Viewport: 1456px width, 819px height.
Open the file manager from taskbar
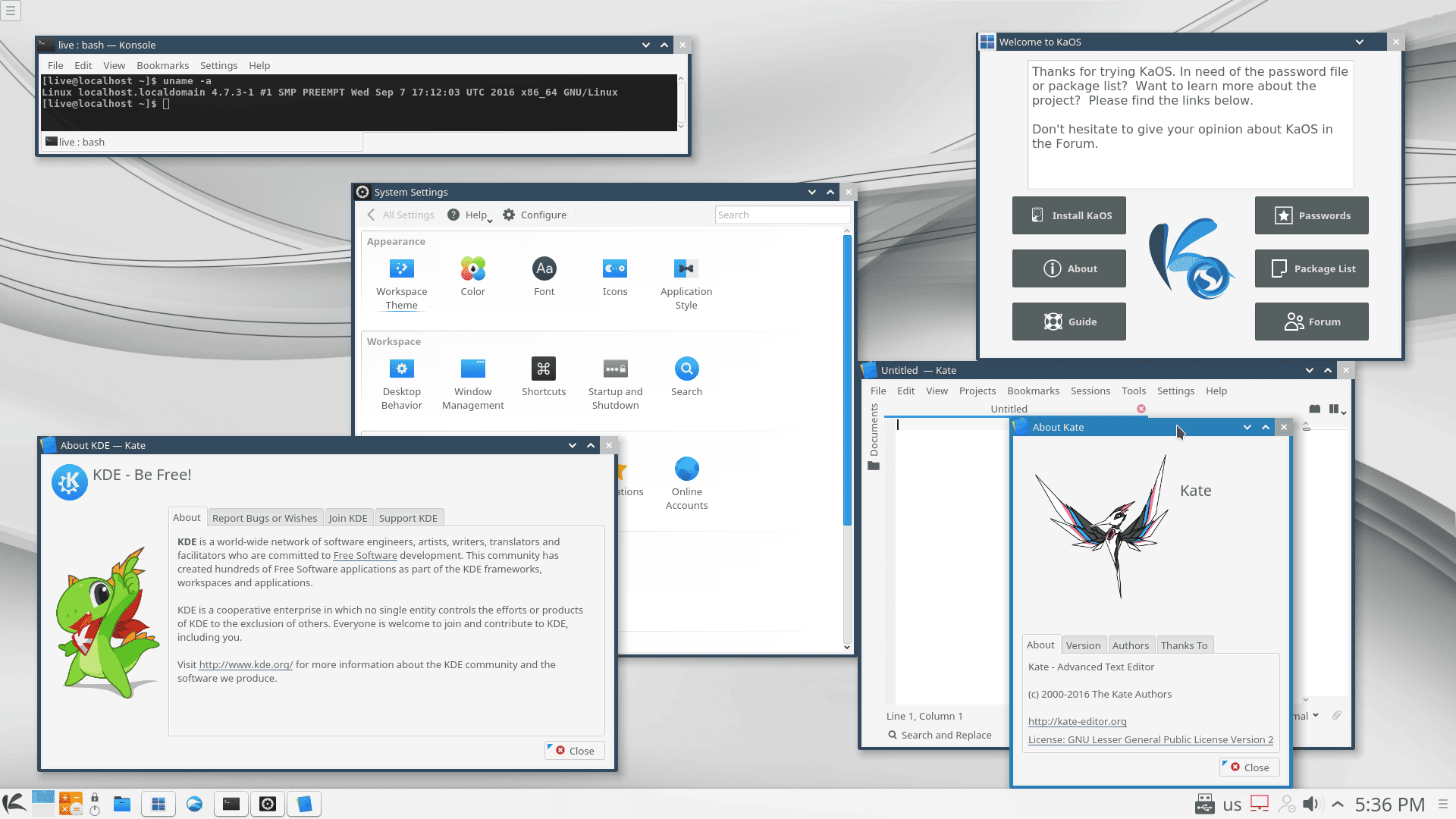pos(122,804)
